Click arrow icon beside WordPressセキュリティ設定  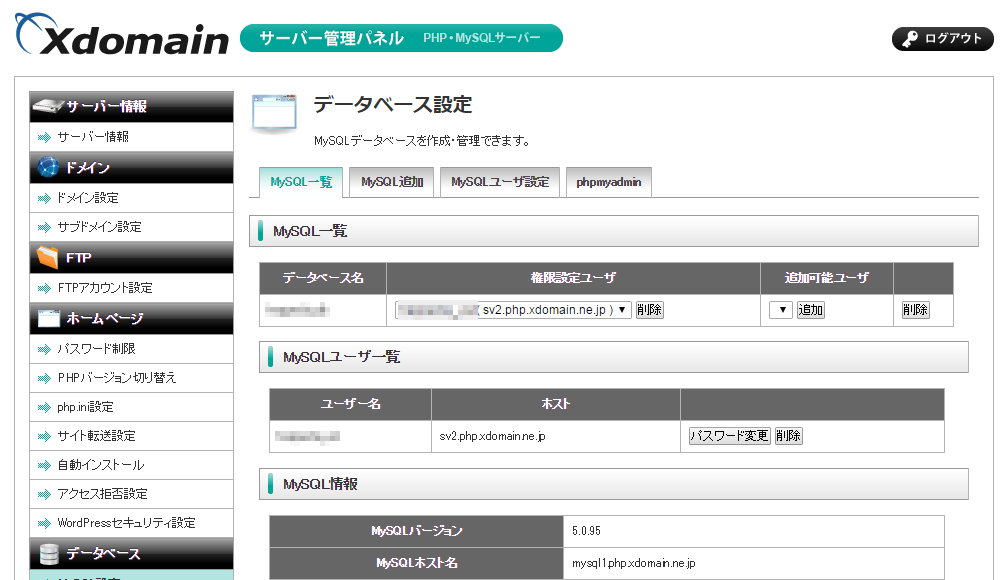tap(44, 523)
